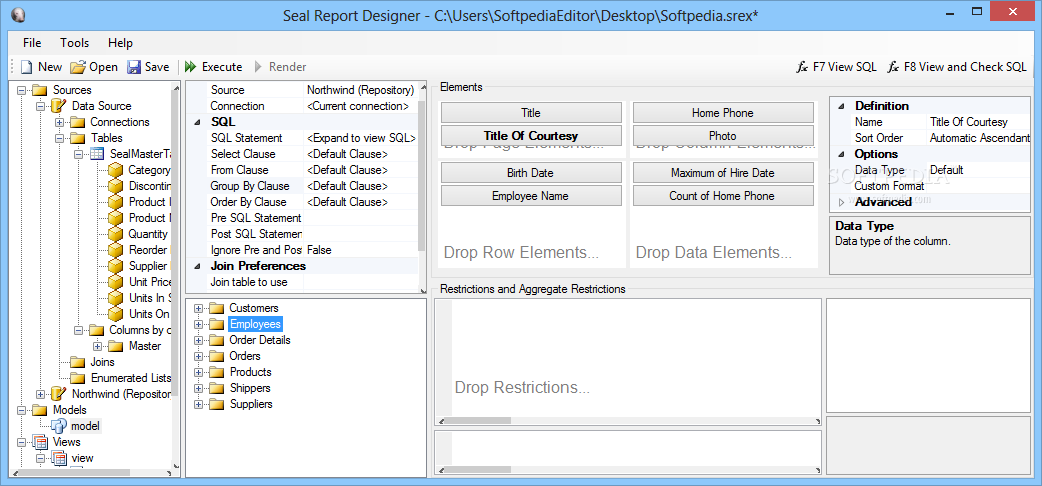Select the Units On Order column icon
The width and height of the screenshot is (1042, 486).
pyautogui.click(x=116, y=313)
